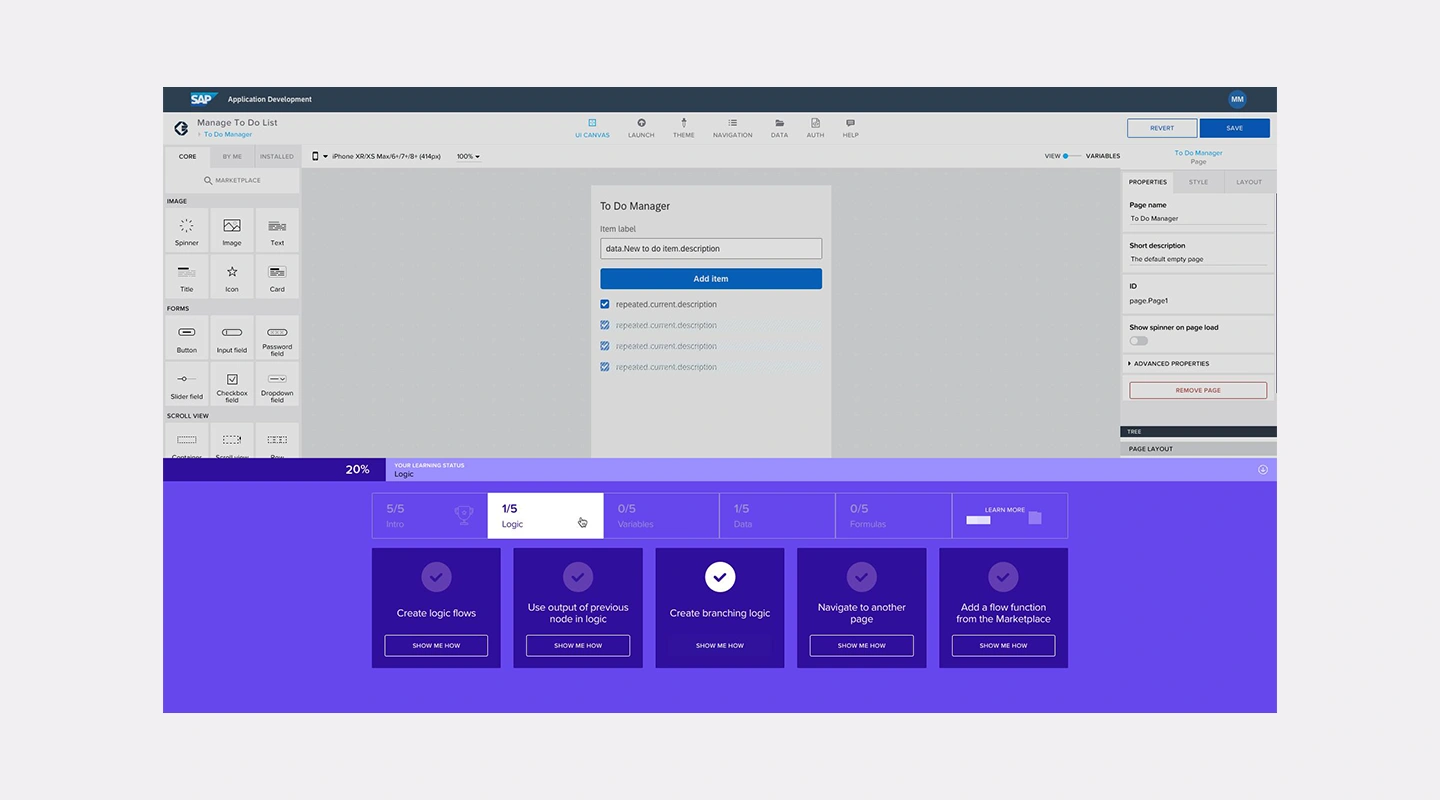Toggle the View / Variables switch
Image resolution: width=1440 pixels, height=800 pixels.
tap(1072, 156)
